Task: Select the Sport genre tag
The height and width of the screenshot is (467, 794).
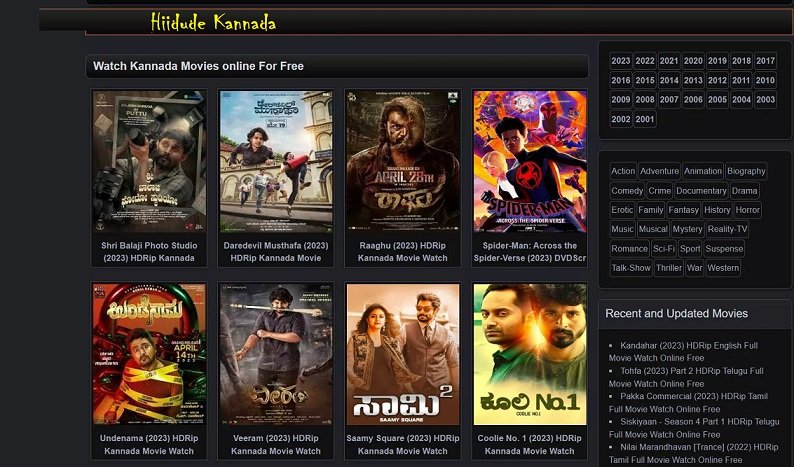Action: point(690,249)
